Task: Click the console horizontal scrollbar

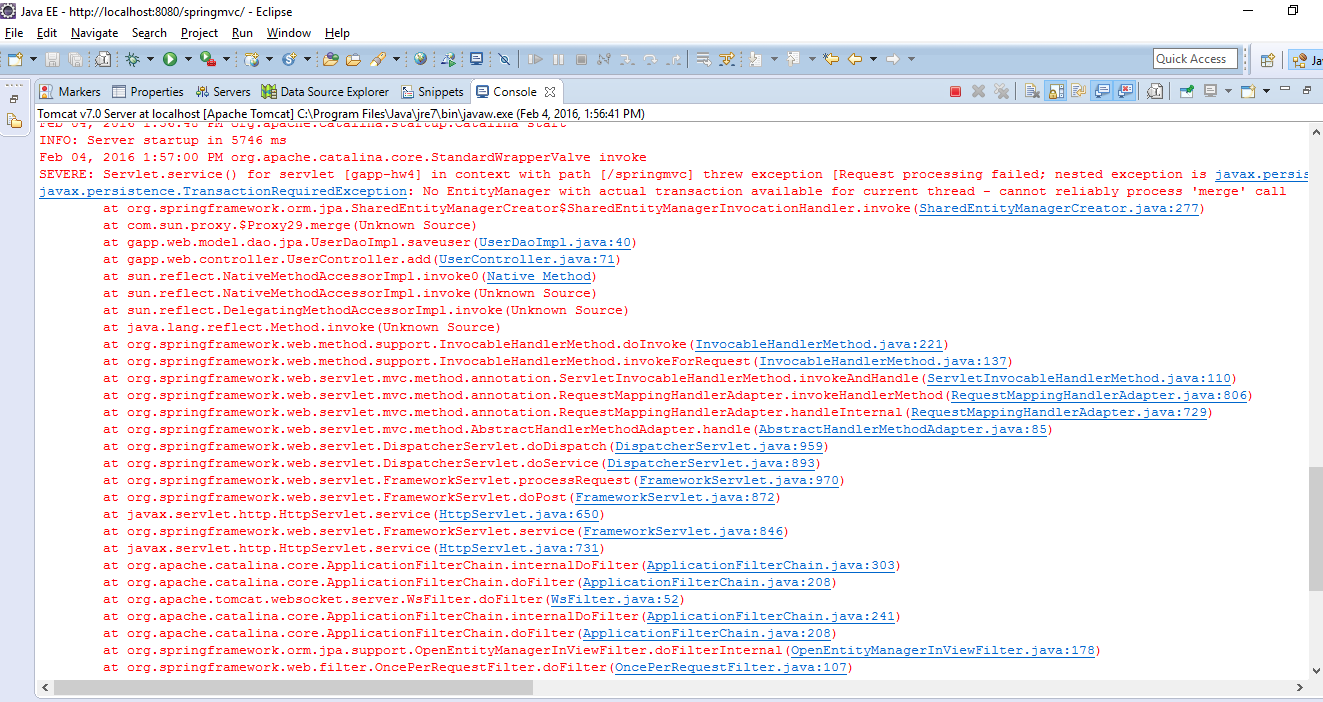Action: pyautogui.click(x=600, y=688)
